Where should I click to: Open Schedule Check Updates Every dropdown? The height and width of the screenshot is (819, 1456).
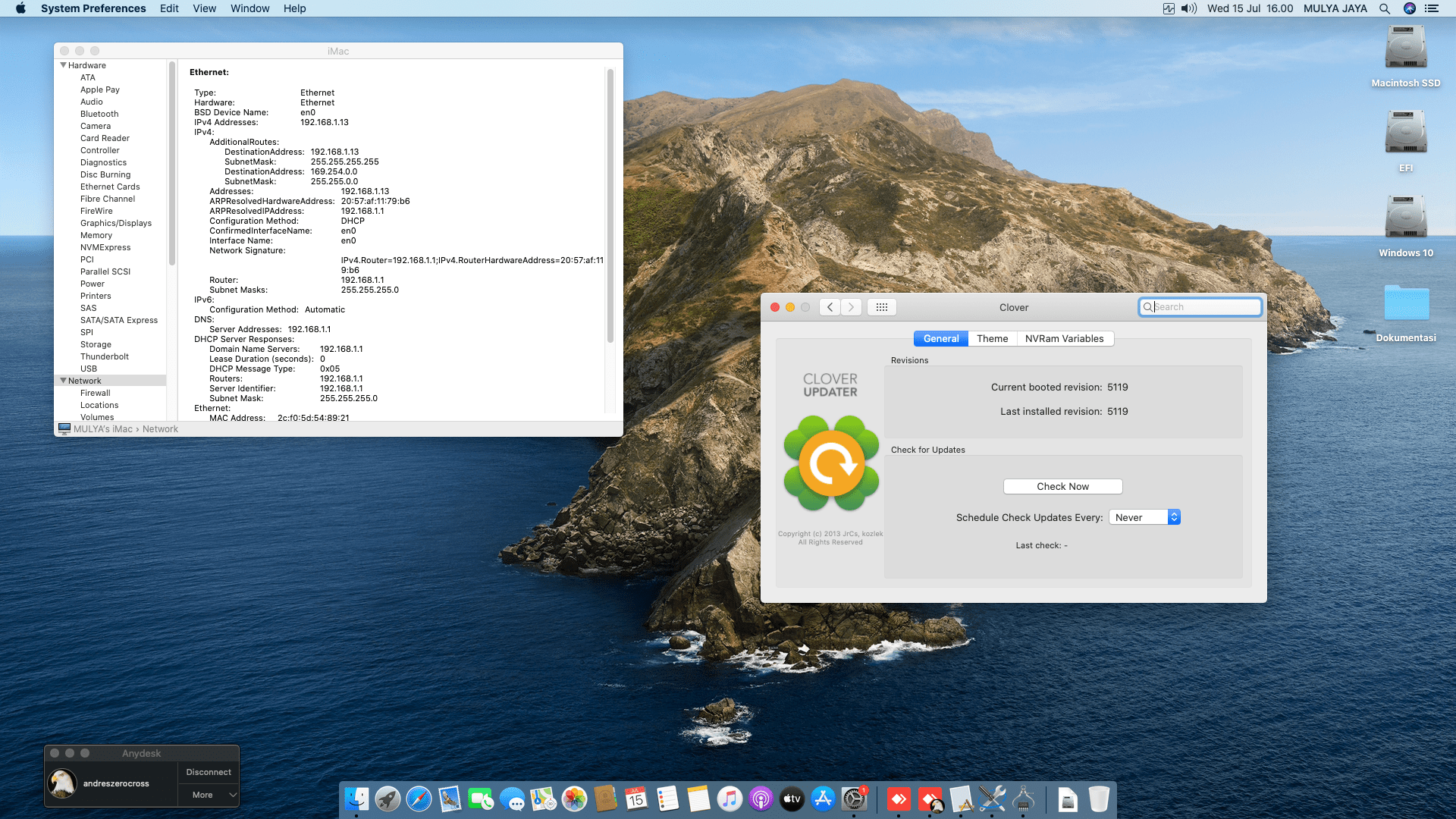1145,517
